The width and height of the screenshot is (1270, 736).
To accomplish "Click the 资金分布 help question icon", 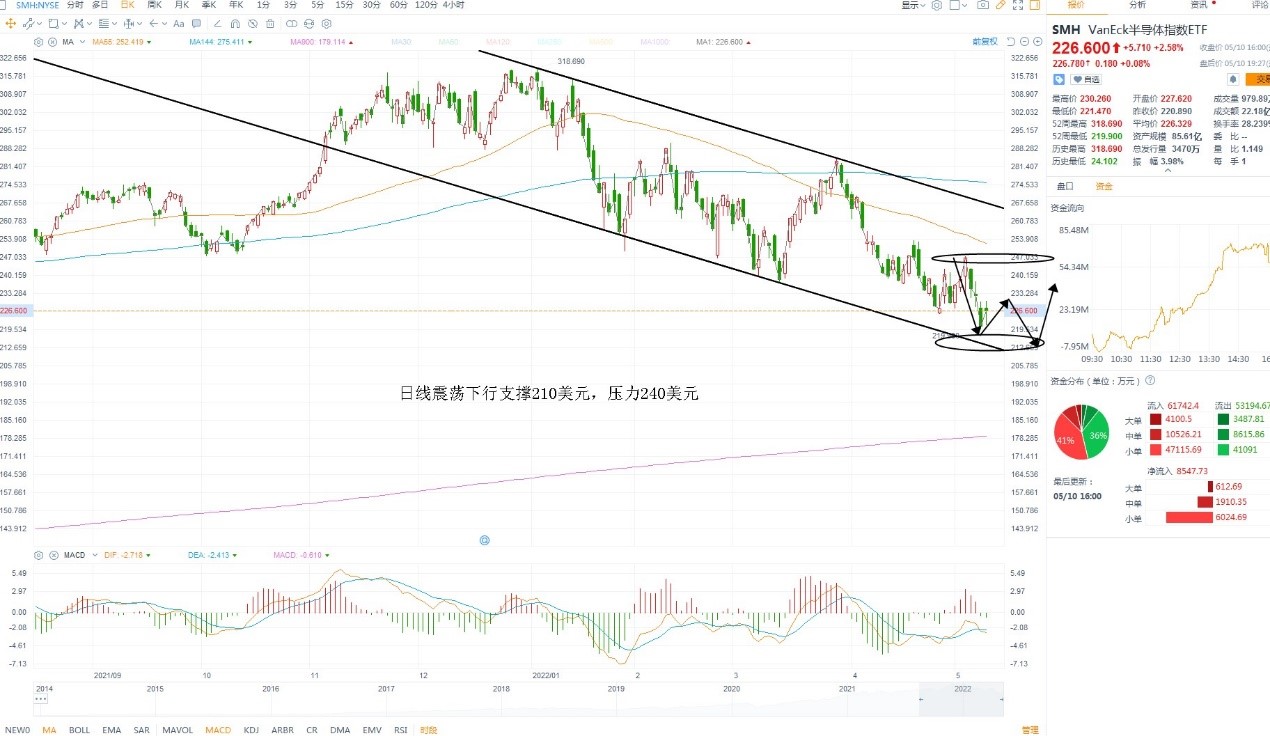I will [x=1150, y=381].
